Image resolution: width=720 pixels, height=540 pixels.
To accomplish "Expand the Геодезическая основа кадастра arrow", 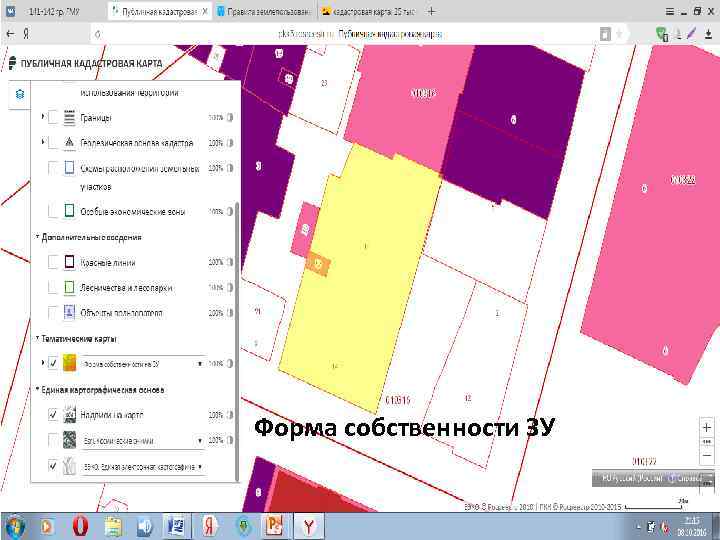I will click(43, 142).
